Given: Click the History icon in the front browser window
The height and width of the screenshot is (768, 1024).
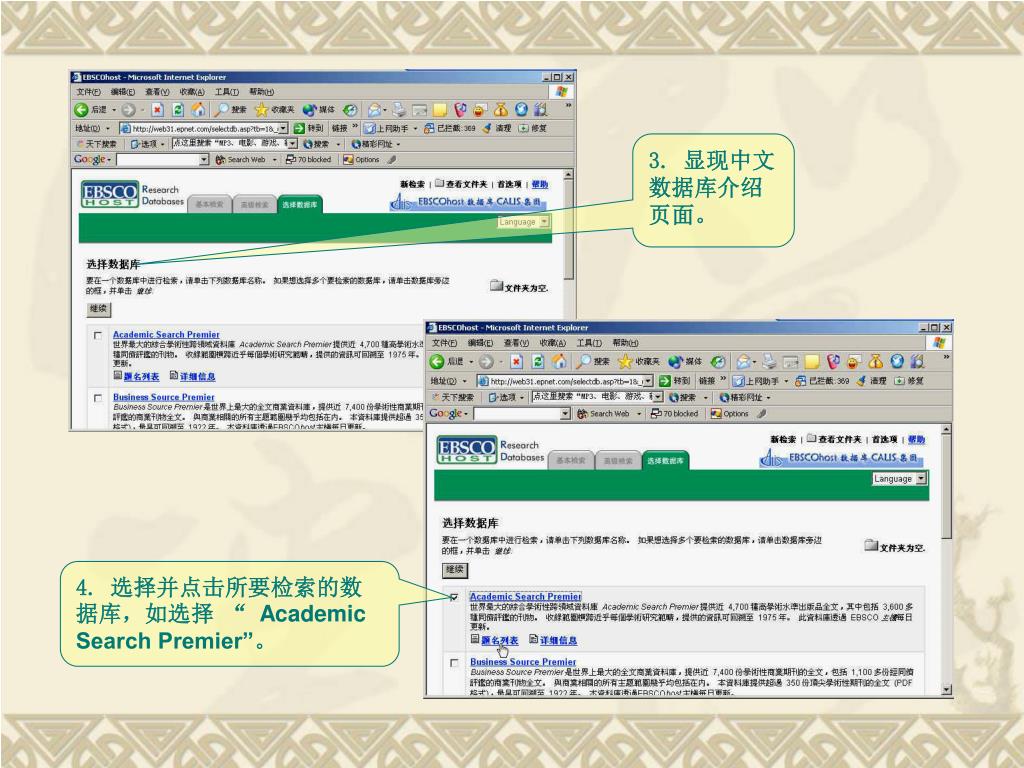Looking at the screenshot, I should [x=718, y=362].
